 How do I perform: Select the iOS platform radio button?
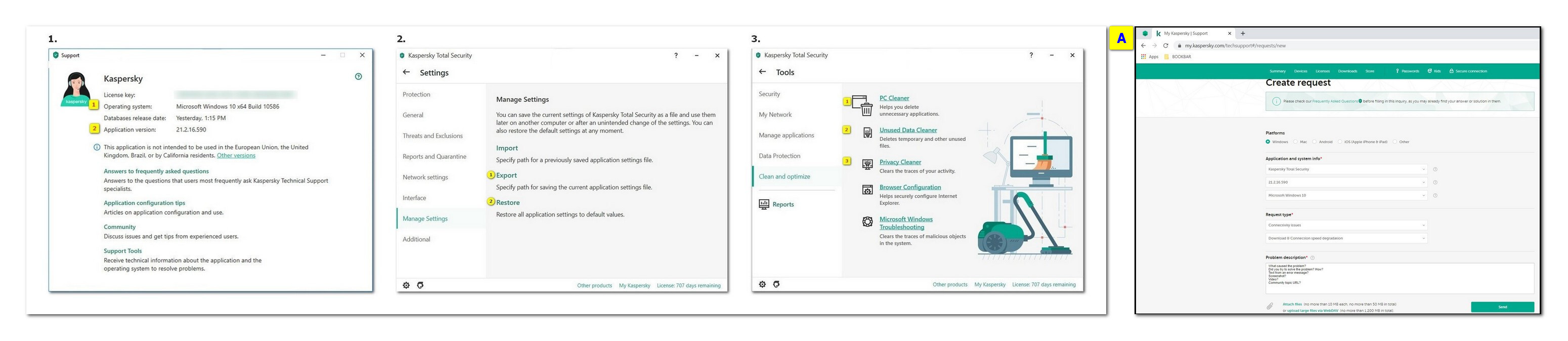click(1340, 142)
